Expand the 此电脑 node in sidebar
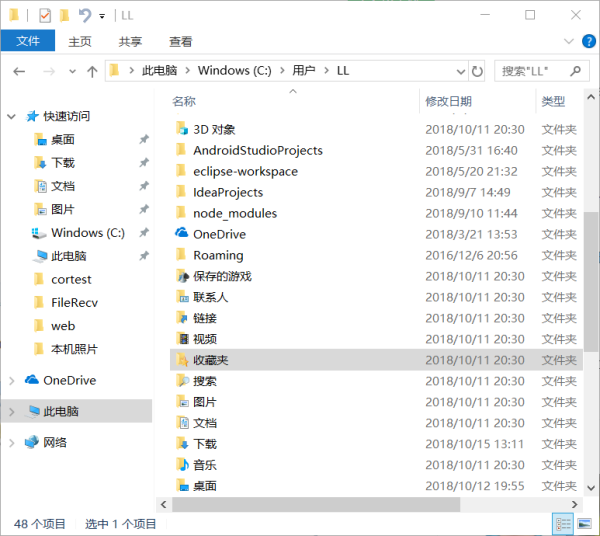600x536 pixels. pos(12,412)
